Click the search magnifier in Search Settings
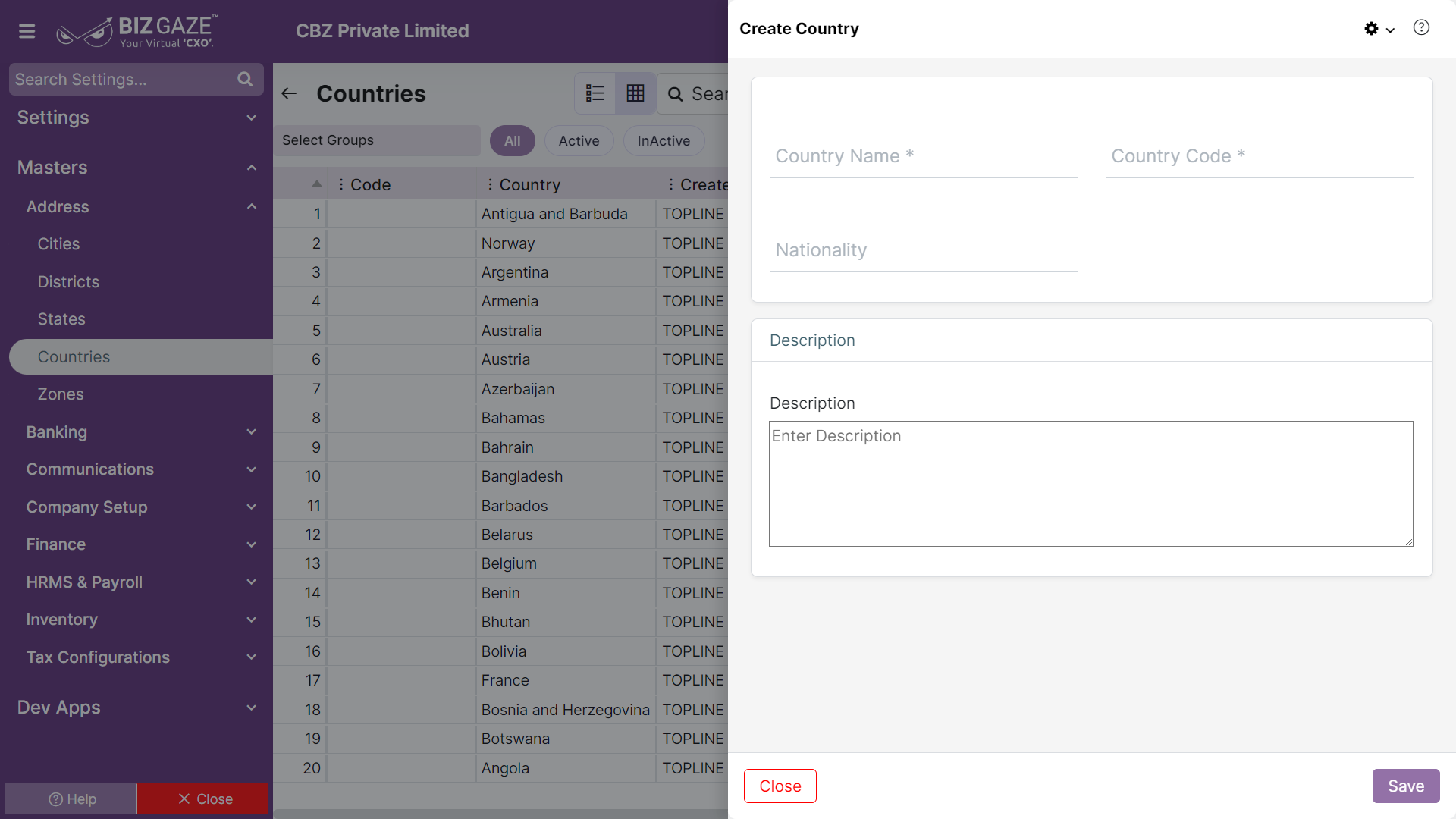Viewport: 1456px width, 819px height. click(x=245, y=80)
